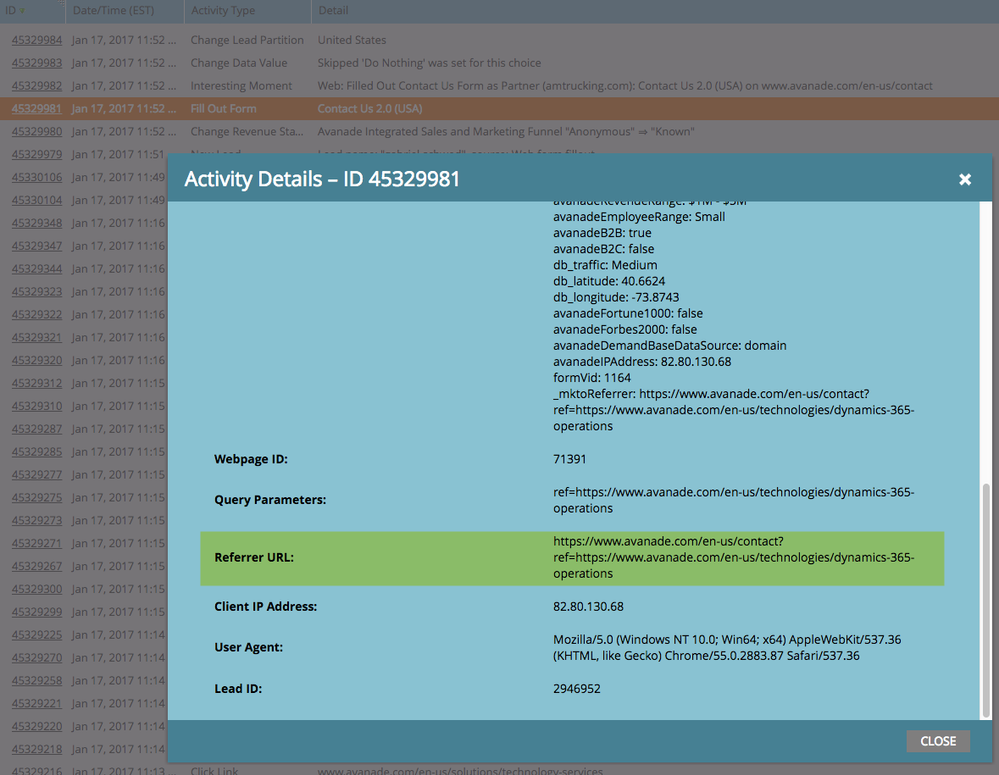Click the sort arrow in the ID column header
The height and width of the screenshot is (775, 999).
[24, 11]
